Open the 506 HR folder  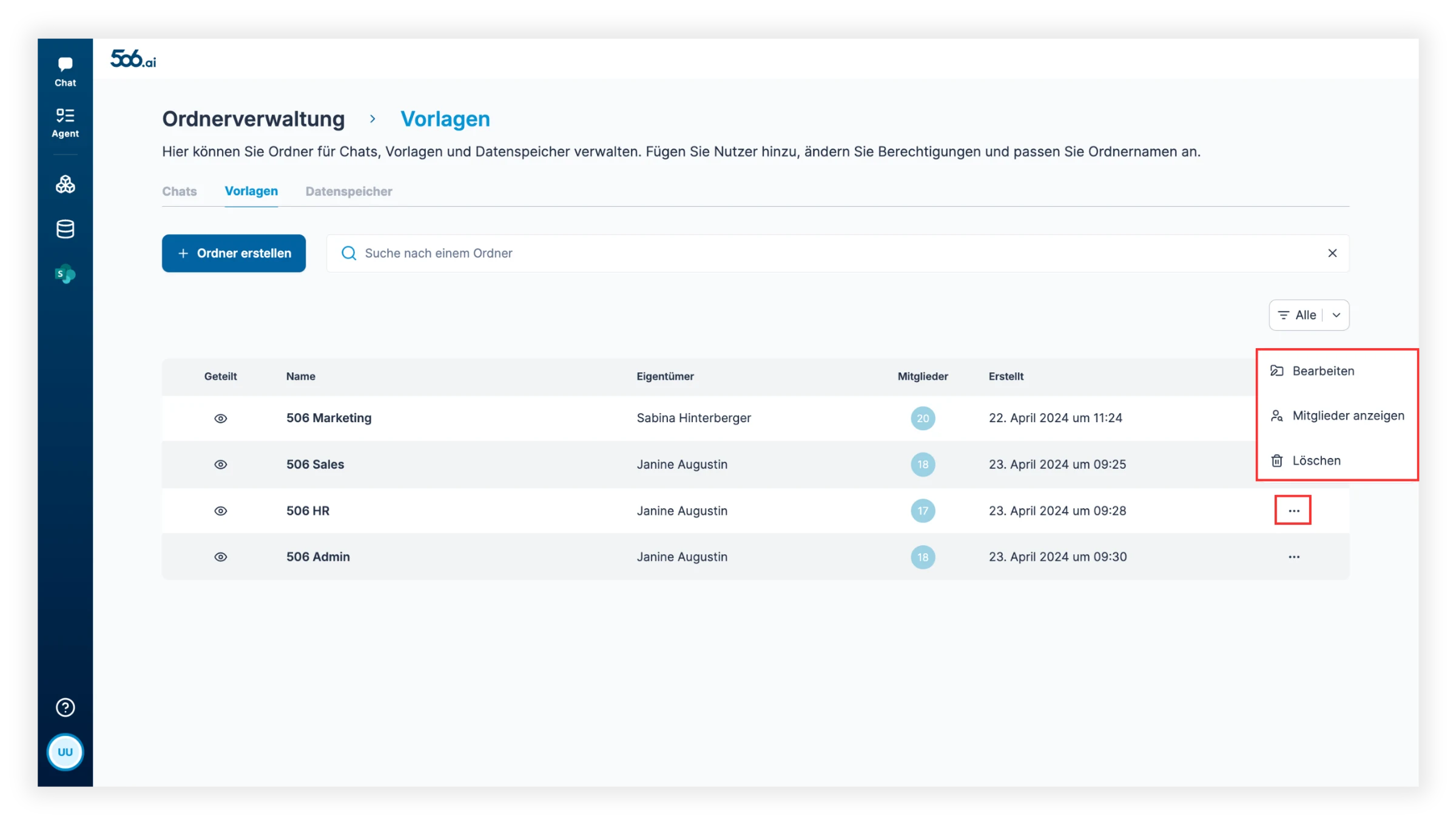[x=308, y=511]
